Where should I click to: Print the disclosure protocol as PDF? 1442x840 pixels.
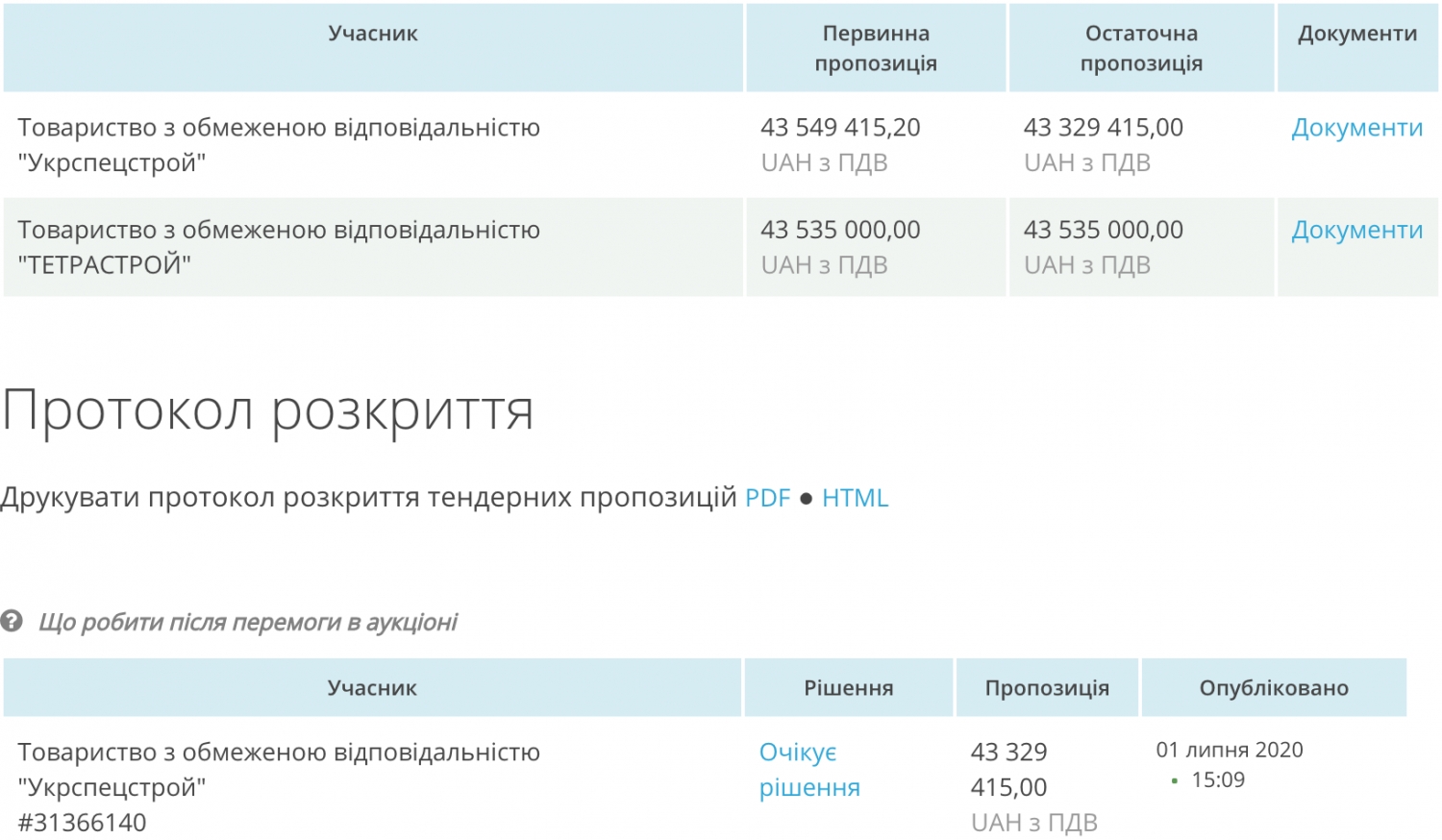point(767,498)
